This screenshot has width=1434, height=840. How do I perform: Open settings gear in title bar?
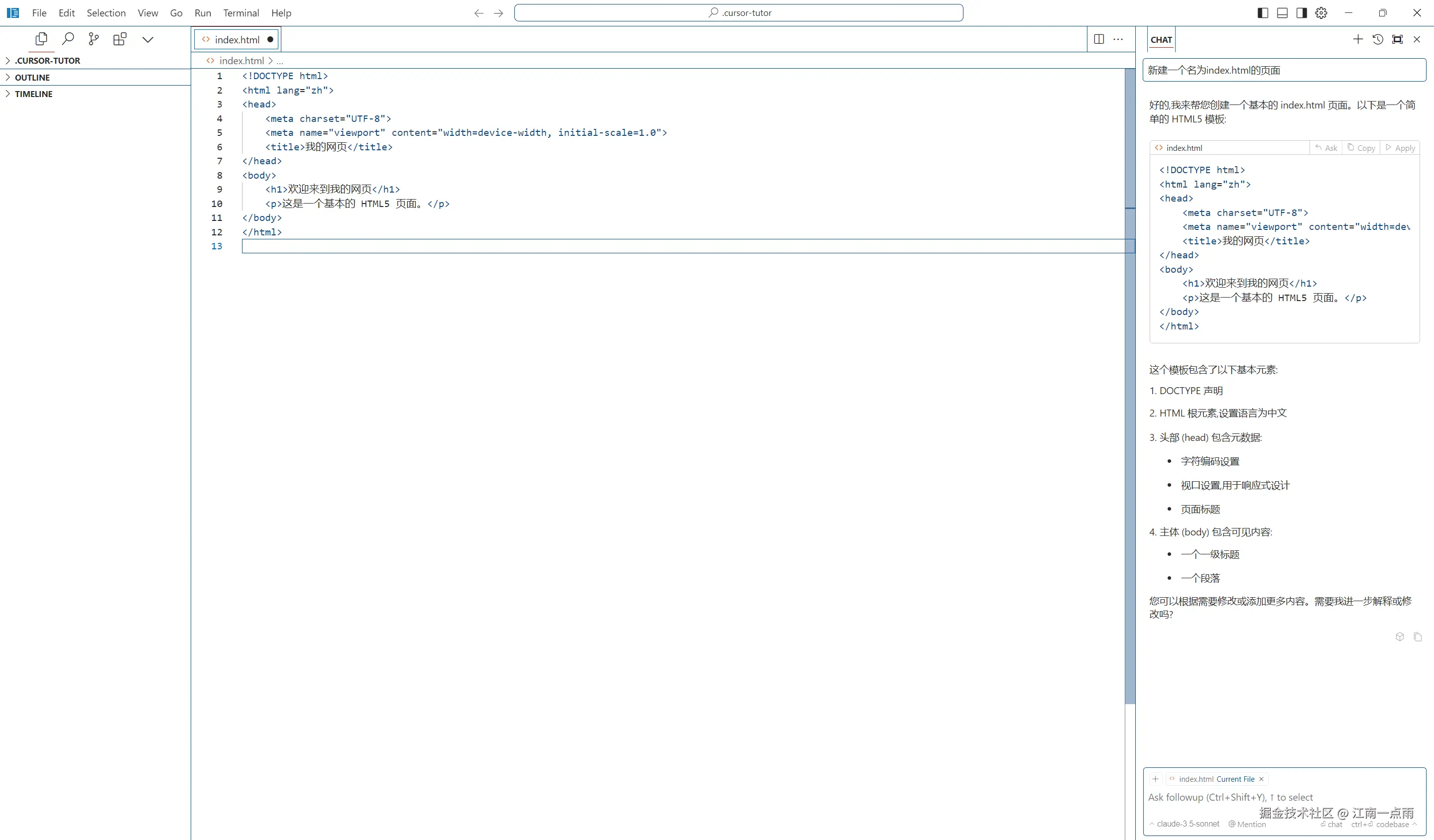(1321, 12)
